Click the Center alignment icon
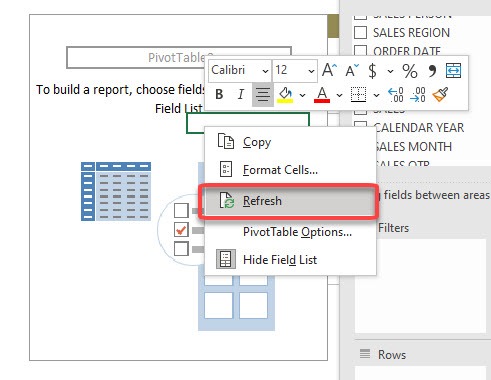This screenshot has height=380, width=491. [x=263, y=95]
